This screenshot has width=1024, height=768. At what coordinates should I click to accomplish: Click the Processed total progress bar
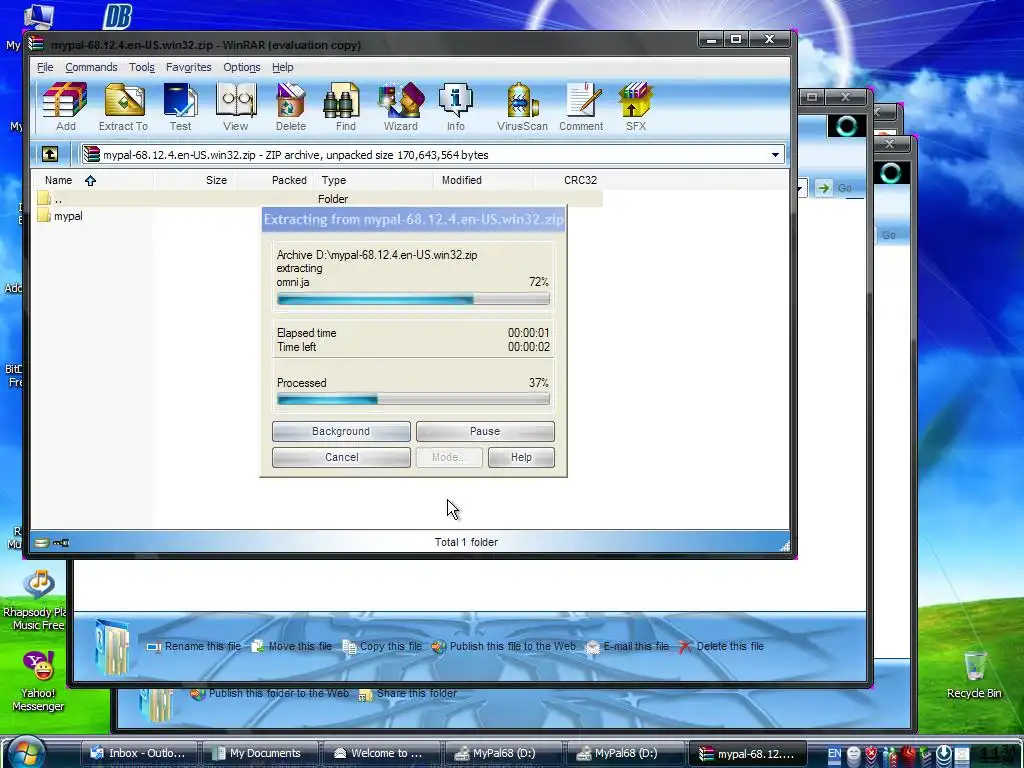click(x=413, y=399)
